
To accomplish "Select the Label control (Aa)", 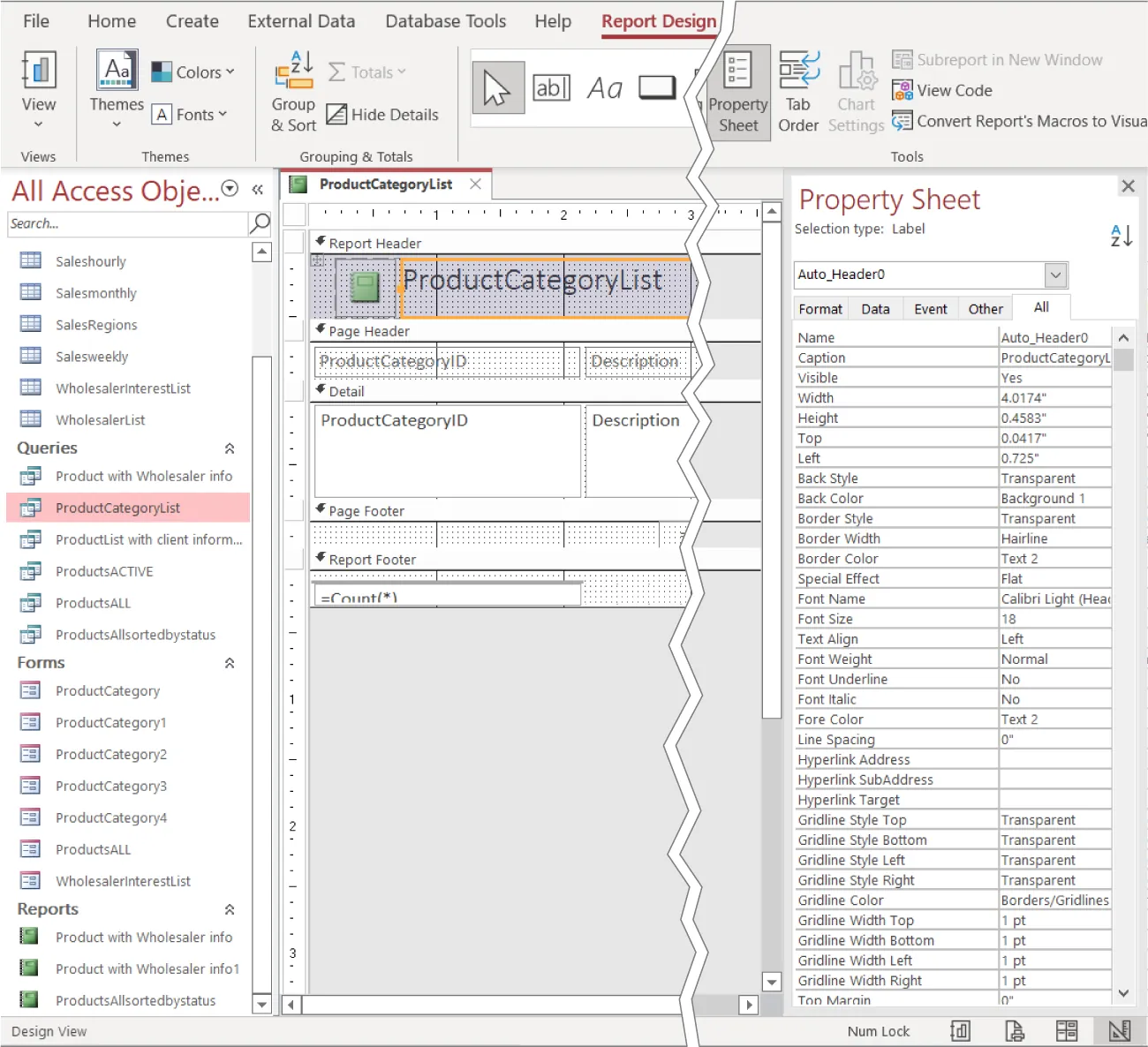I will coord(605,87).
